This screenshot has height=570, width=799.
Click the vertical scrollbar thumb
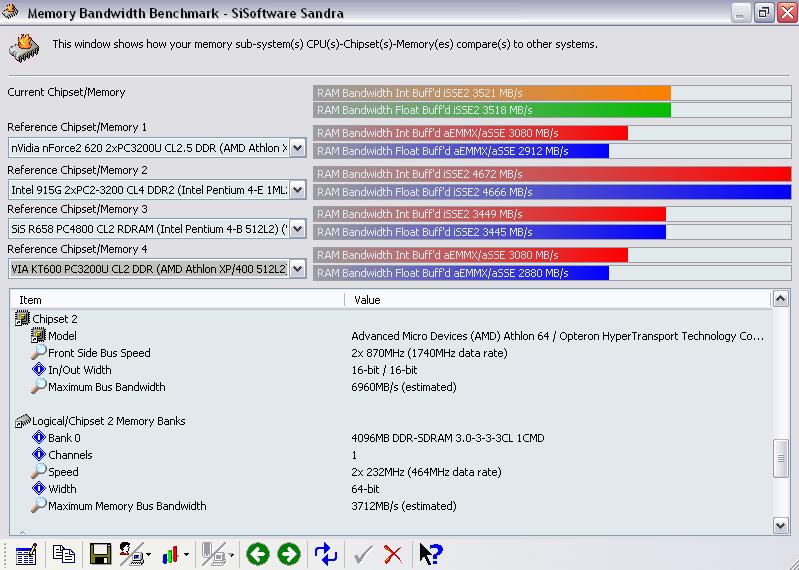pyautogui.click(x=781, y=458)
